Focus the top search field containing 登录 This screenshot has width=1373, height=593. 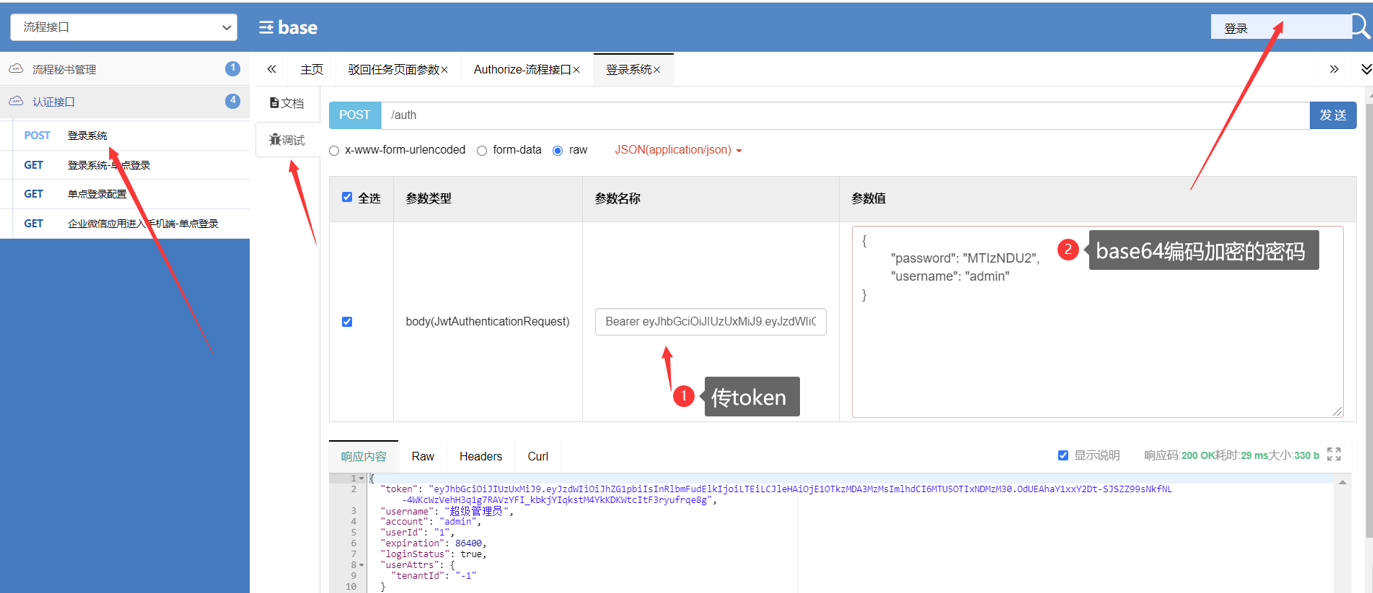[1280, 27]
